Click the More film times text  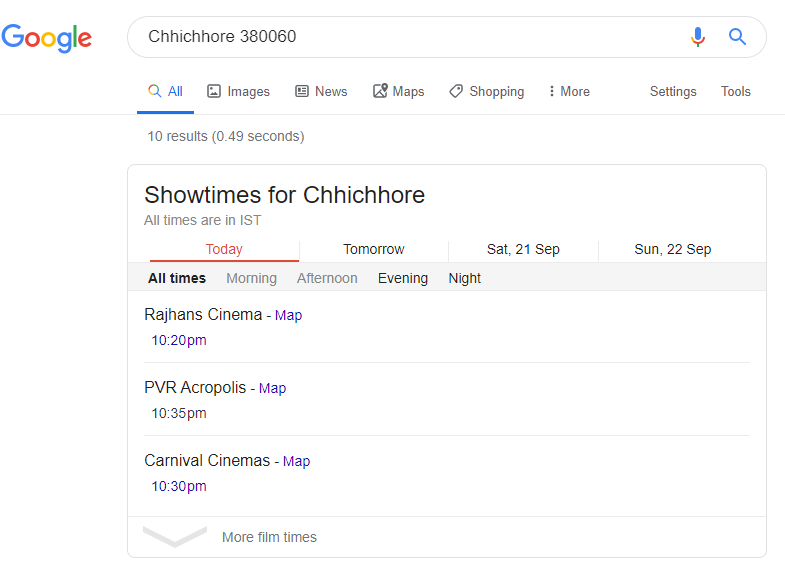point(269,537)
